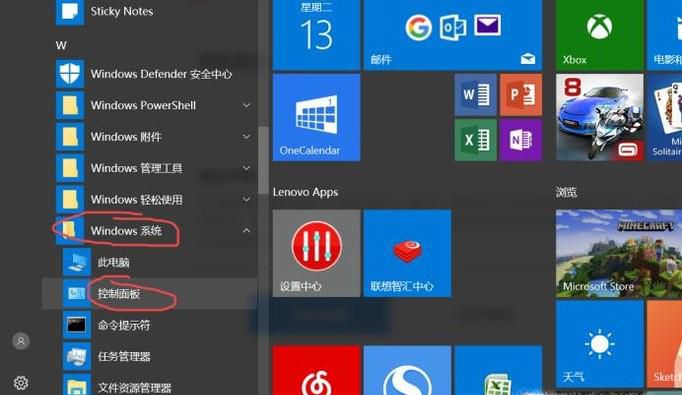Click the Windows 附件 folder icon
The width and height of the screenshot is (682, 395).
70,137
